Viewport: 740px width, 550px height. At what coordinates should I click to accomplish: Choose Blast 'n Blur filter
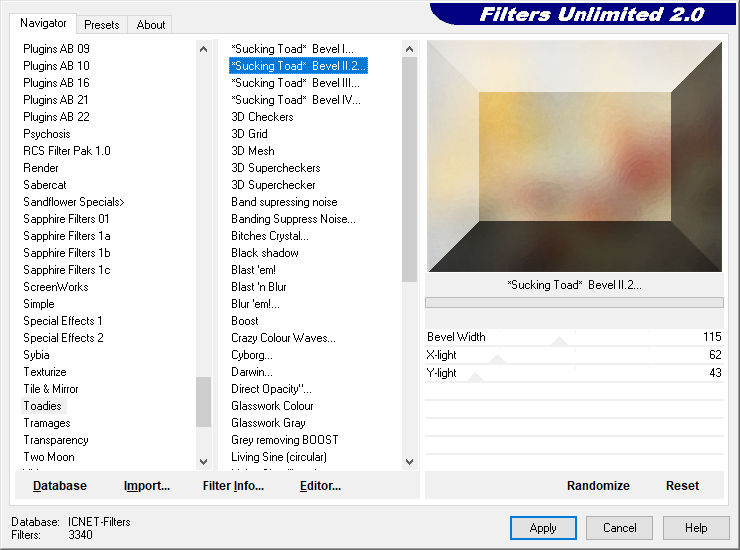click(259, 287)
